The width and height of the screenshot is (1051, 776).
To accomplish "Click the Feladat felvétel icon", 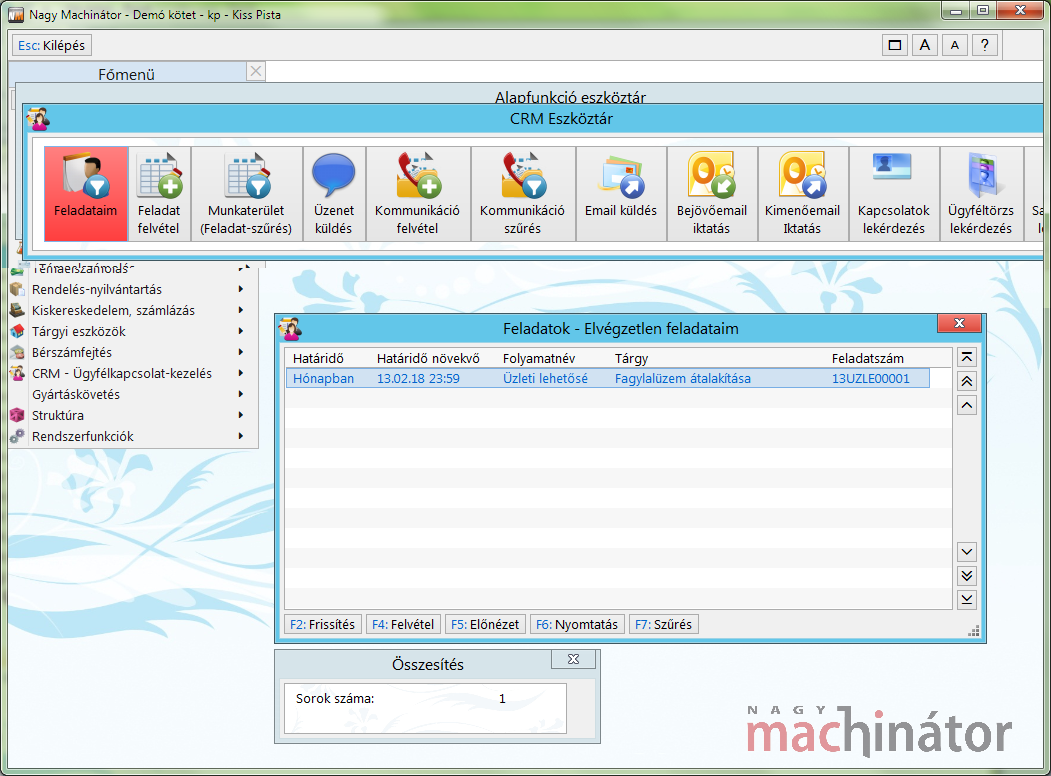I will 159,194.
